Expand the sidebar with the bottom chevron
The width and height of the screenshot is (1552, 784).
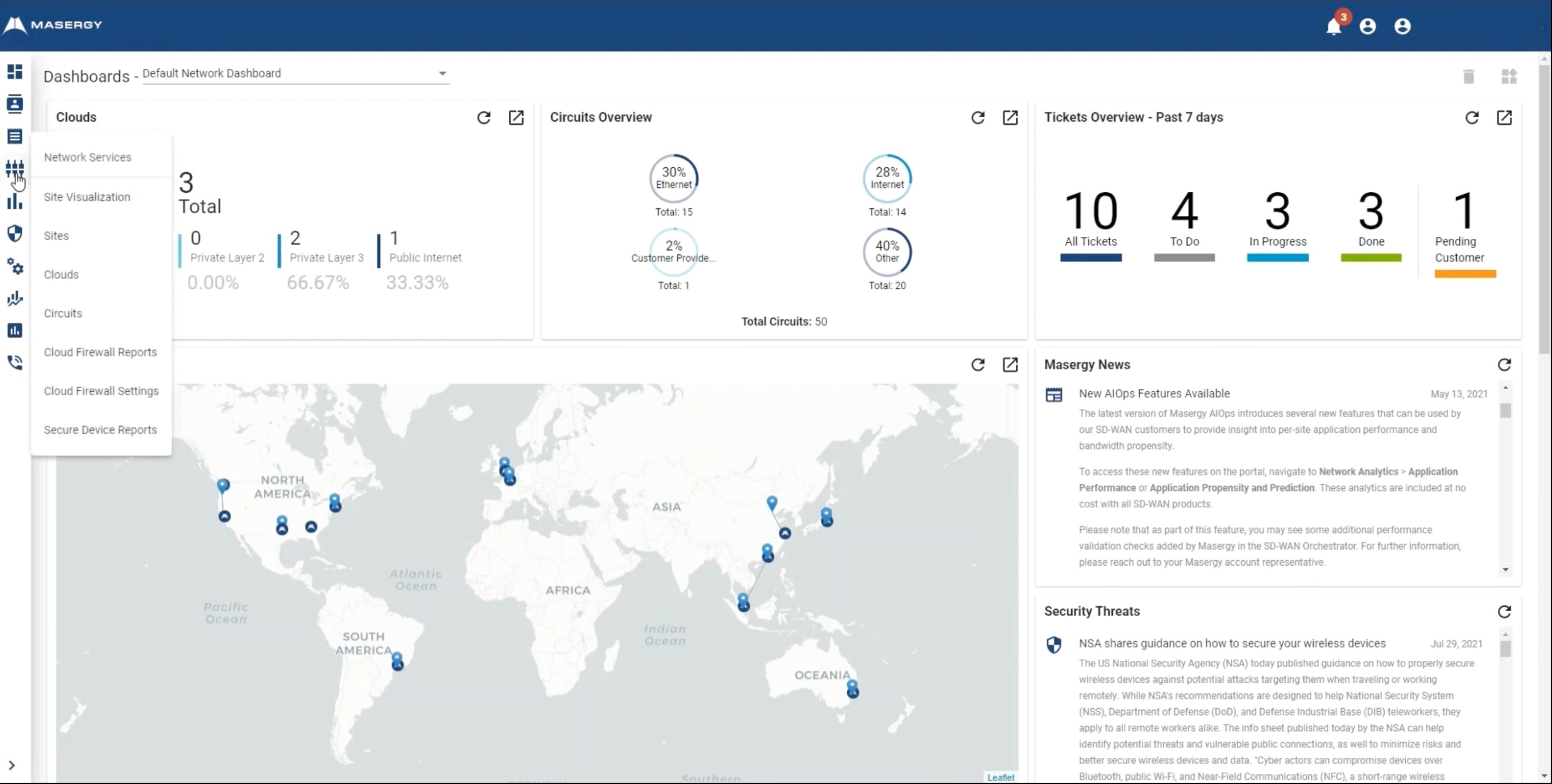[11, 765]
